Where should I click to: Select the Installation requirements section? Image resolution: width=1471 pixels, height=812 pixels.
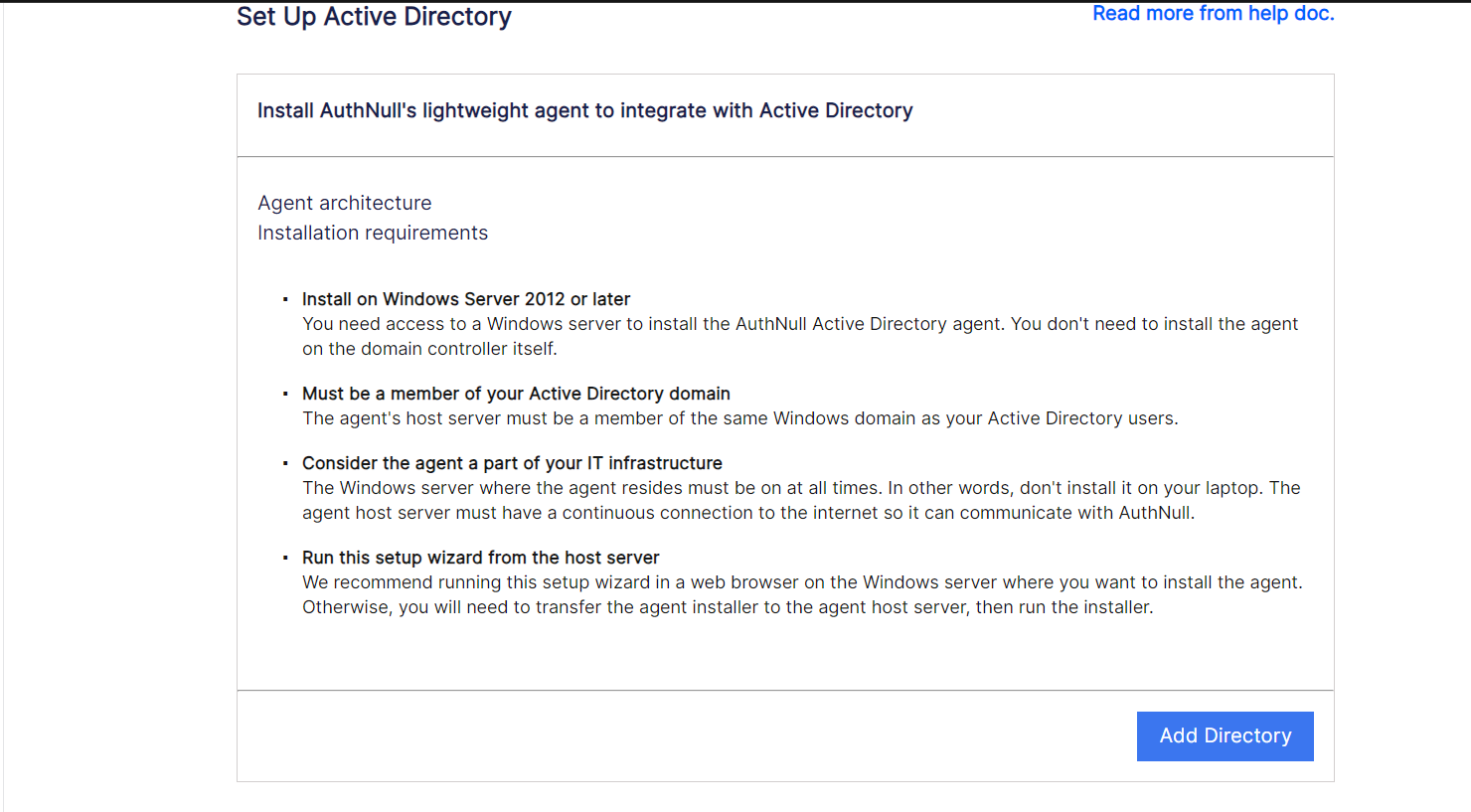373,233
